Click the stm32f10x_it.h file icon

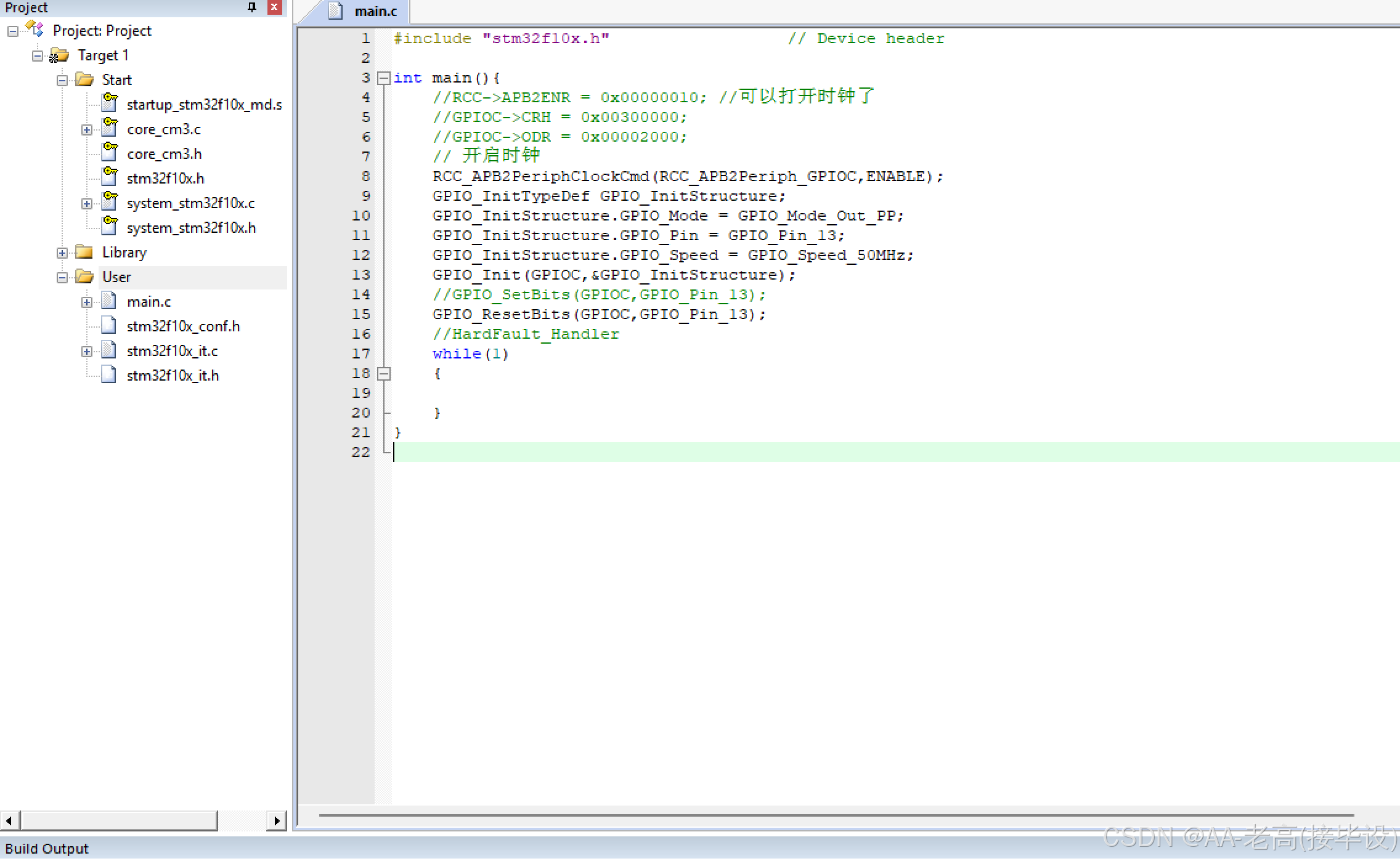click(x=109, y=374)
